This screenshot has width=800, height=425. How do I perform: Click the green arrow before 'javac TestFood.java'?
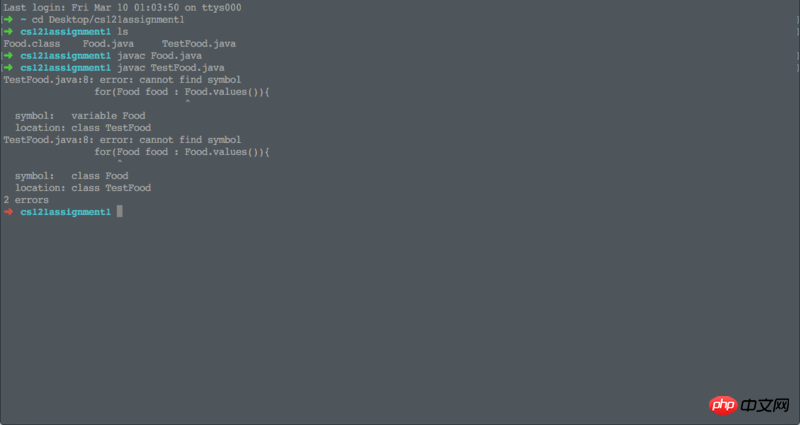pyautogui.click(x=9, y=68)
